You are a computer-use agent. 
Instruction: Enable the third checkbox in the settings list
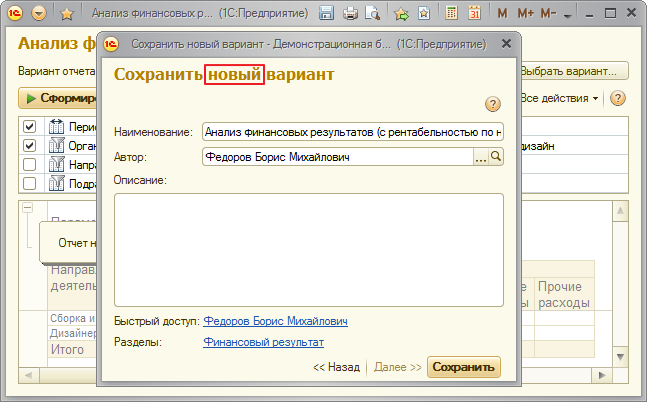point(30,165)
